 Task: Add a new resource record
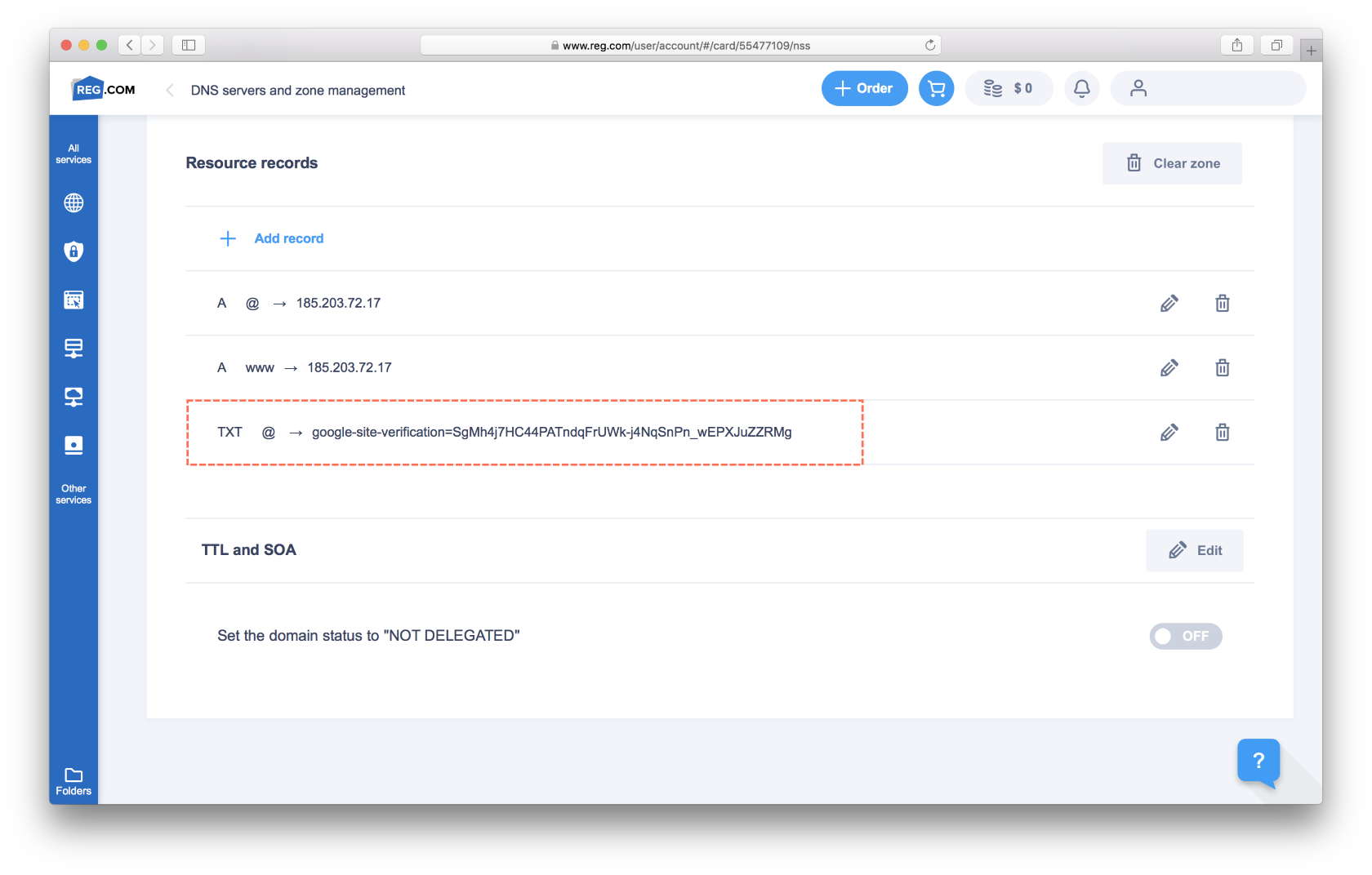[x=272, y=238]
